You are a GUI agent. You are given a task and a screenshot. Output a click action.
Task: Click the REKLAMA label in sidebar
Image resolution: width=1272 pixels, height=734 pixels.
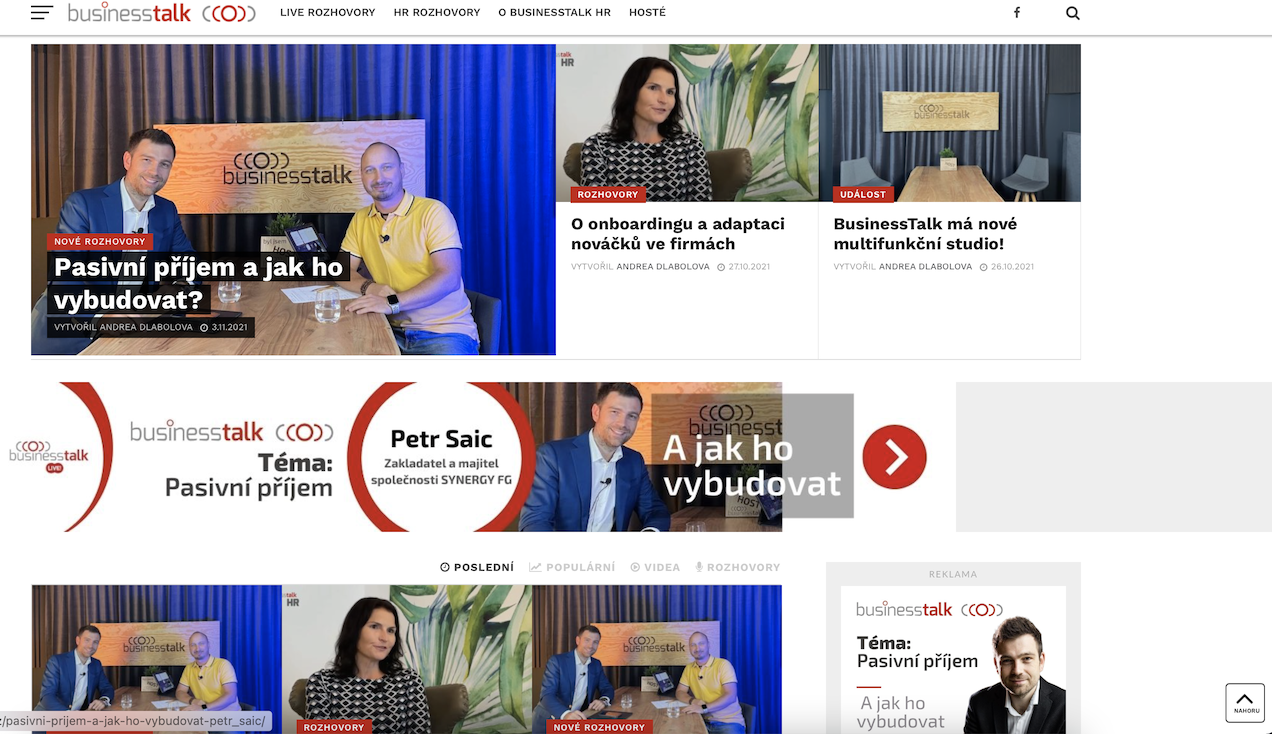pos(953,574)
